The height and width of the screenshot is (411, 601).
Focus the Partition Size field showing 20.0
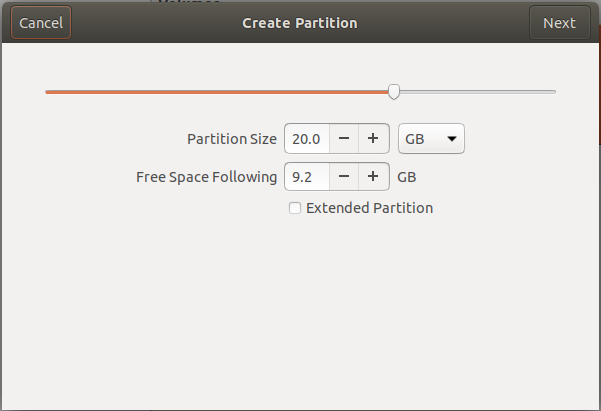307,138
